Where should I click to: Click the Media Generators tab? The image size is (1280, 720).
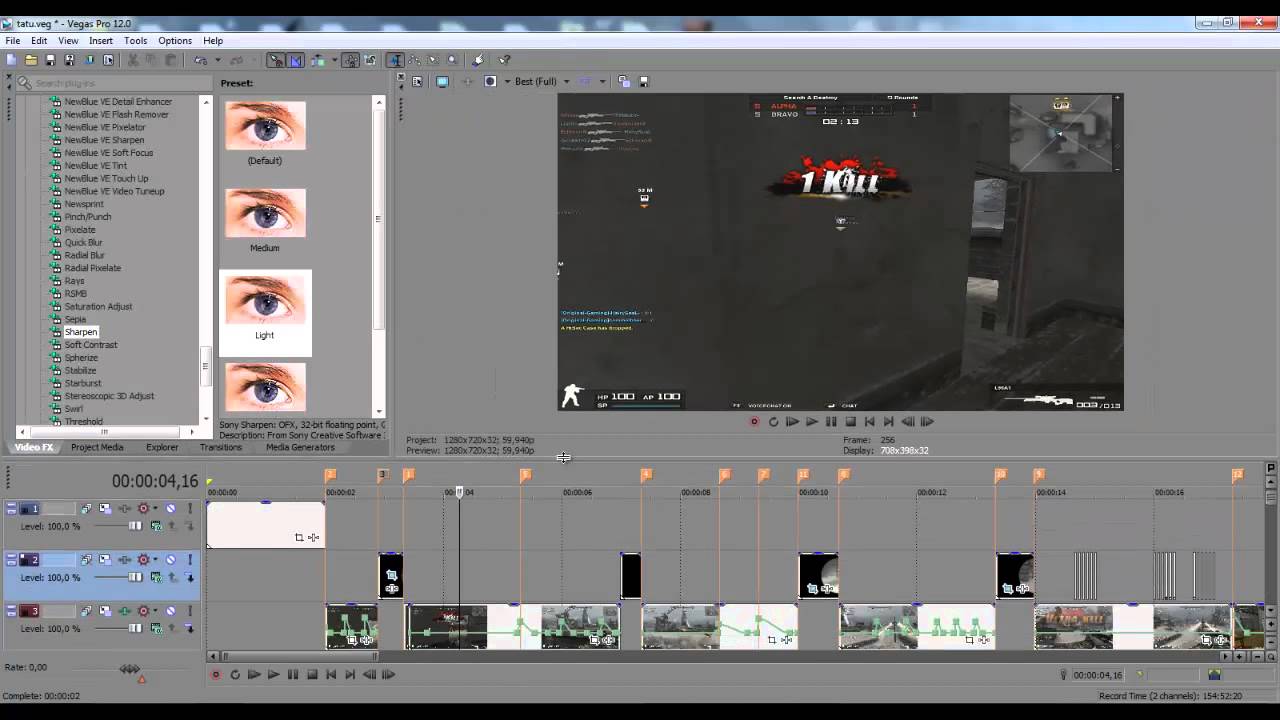(x=300, y=447)
